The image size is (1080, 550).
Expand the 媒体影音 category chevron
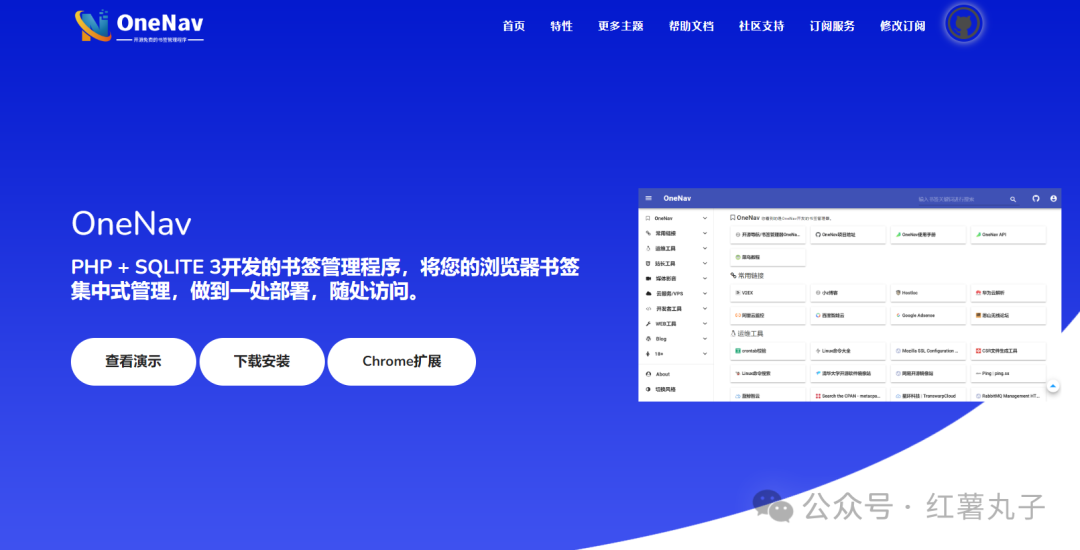(705, 279)
